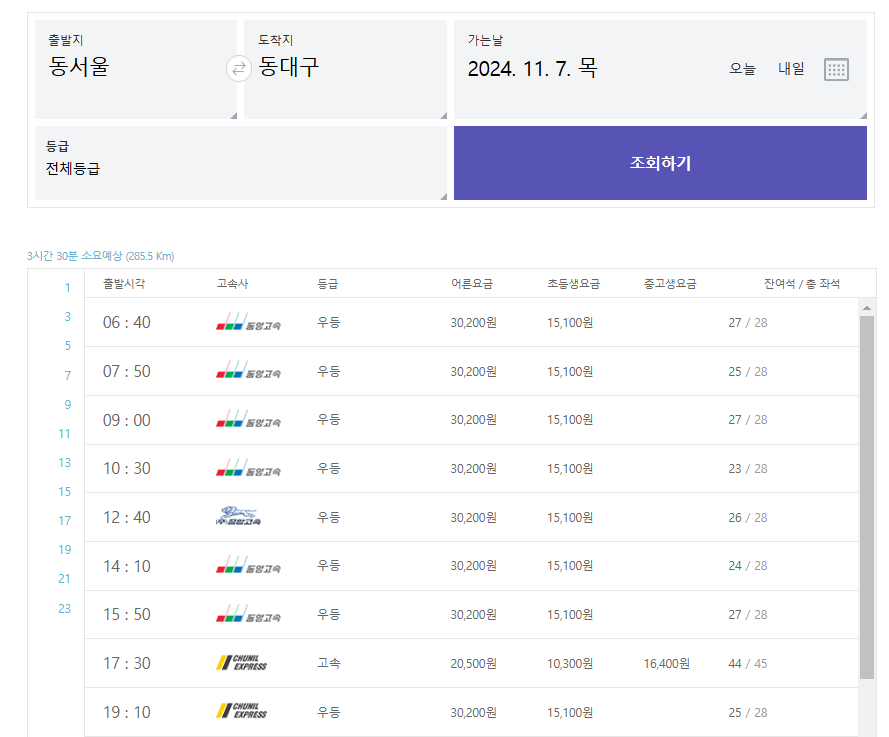This screenshot has height=737, width=889.
Task: Click the scroll-up arrow of the timetable
Action: click(x=866, y=308)
